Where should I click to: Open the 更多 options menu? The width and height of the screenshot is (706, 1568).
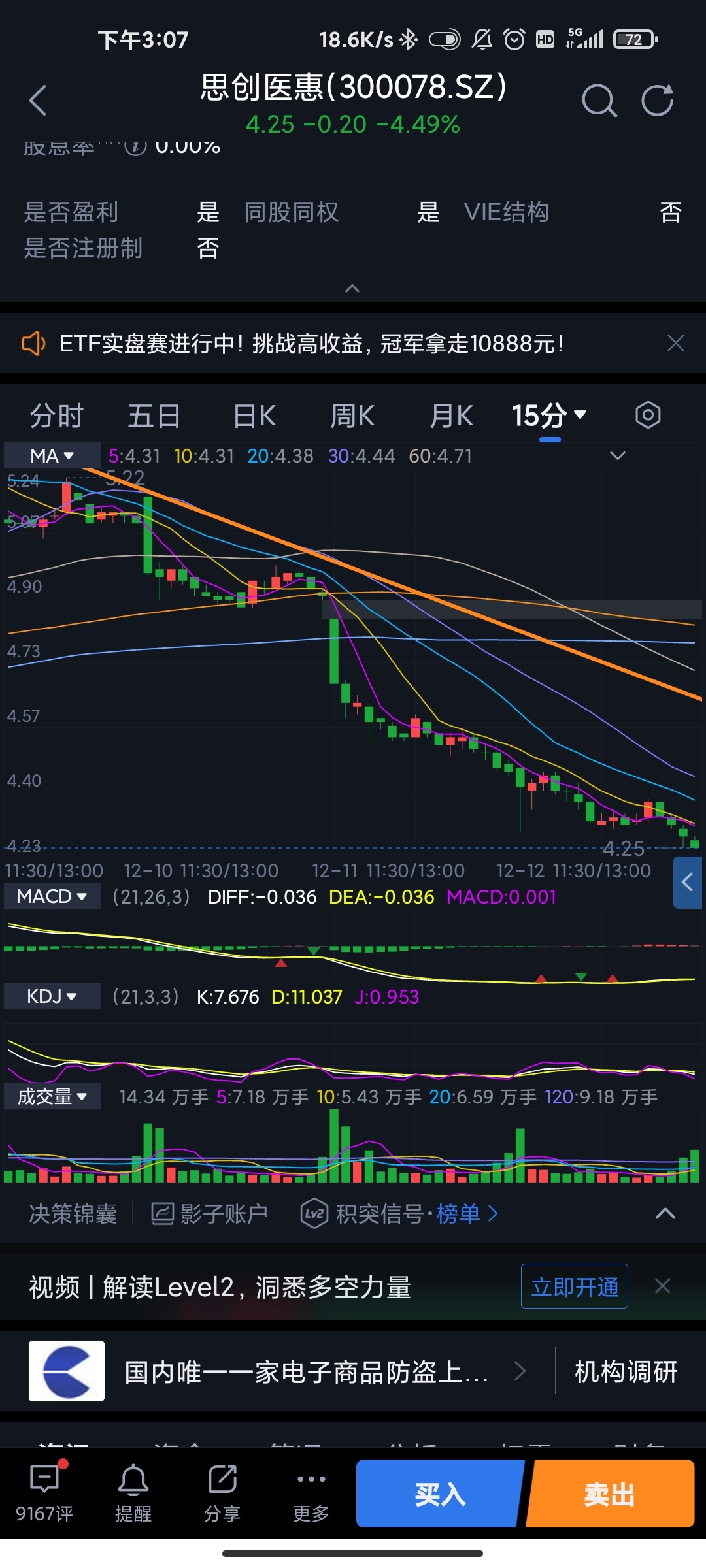[x=311, y=1492]
